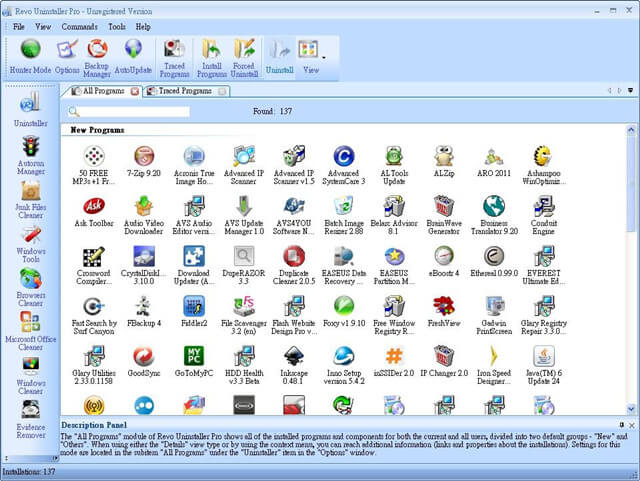Open Windows Tools in sidebar
This screenshot has height=481, width=640.
(31, 244)
